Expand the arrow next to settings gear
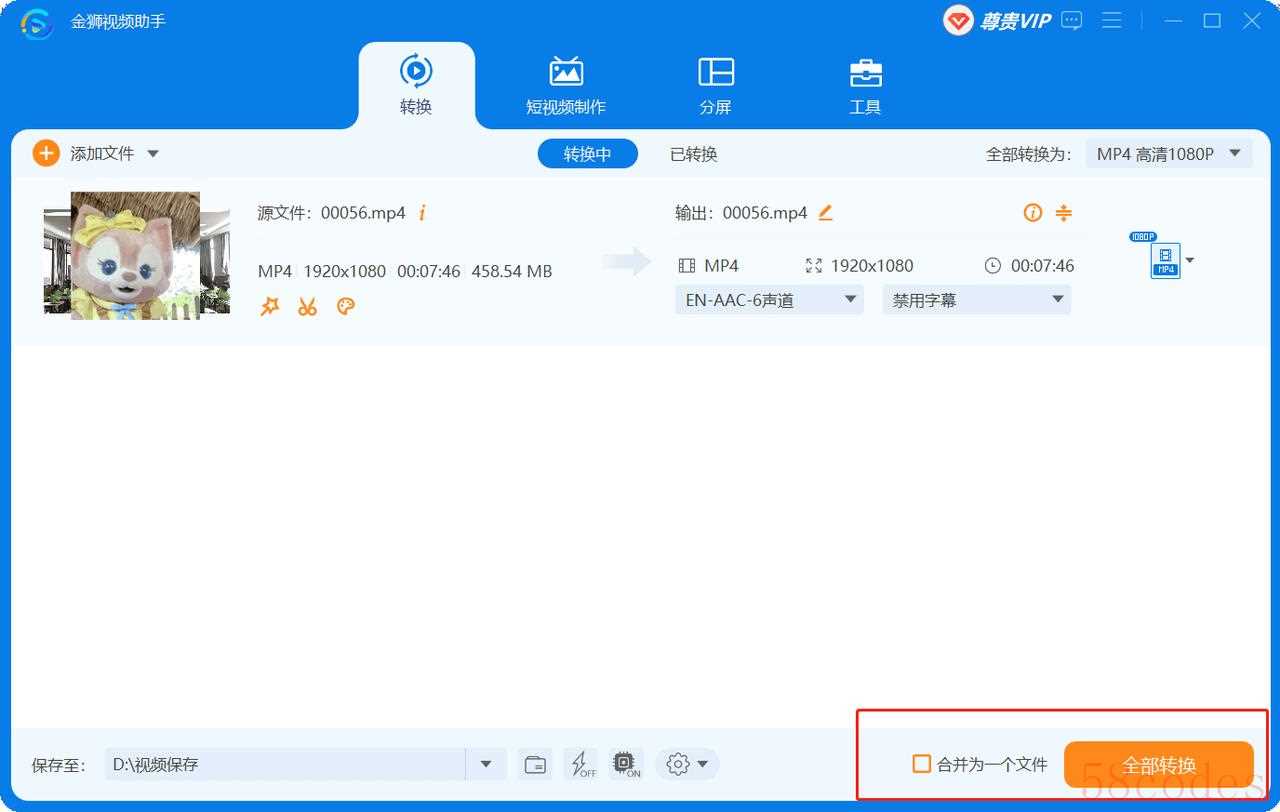The width and height of the screenshot is (1280, 812). coord(703,764)
